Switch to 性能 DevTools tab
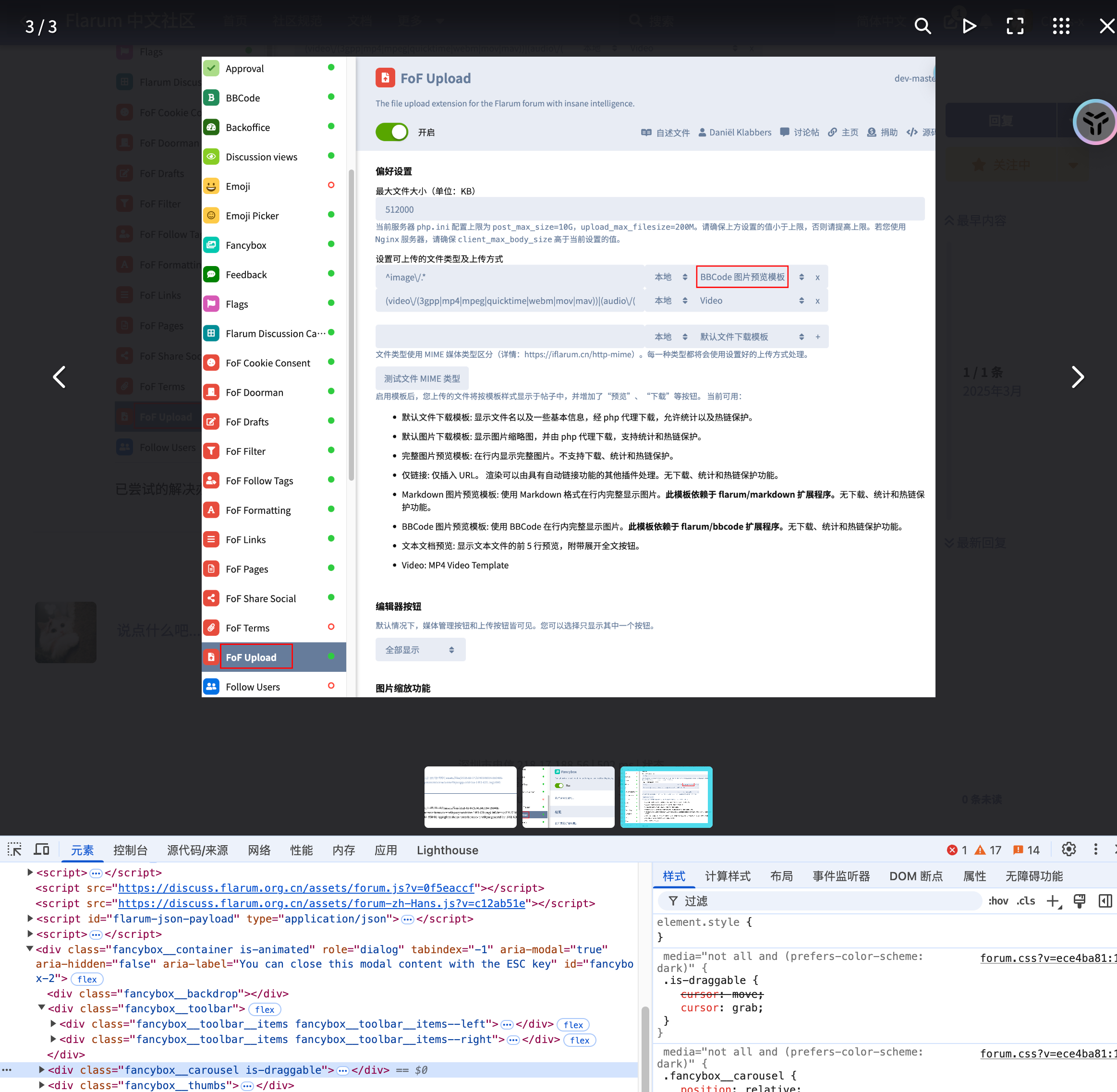The image size is (1117, 1092). tap(302, 850)
